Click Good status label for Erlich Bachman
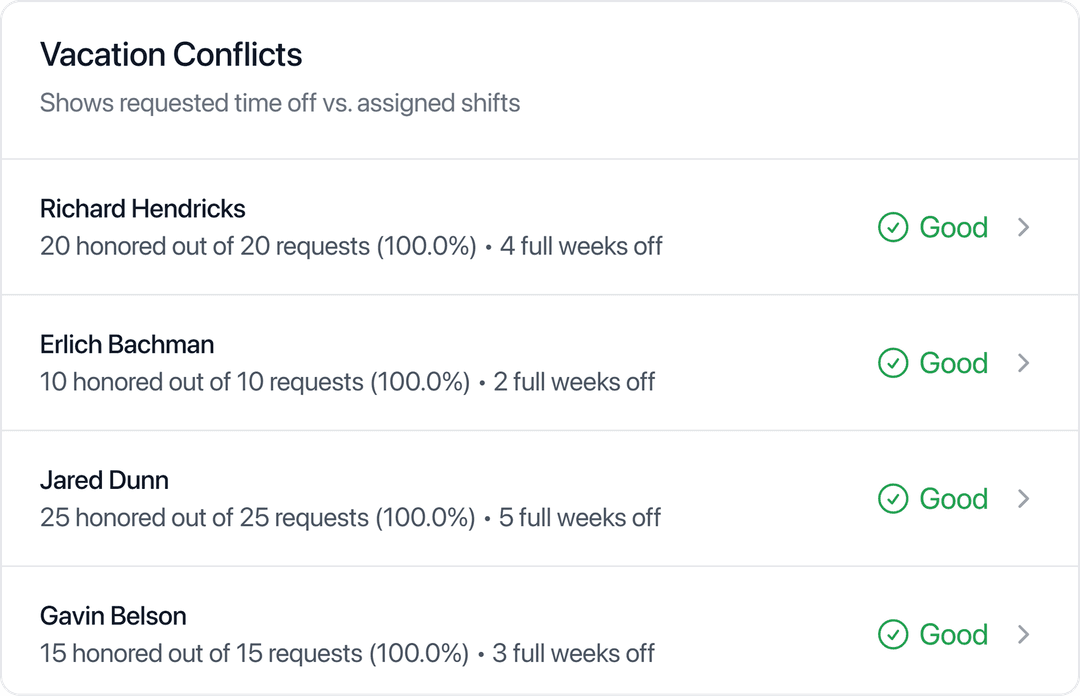Image resolution: width=1080 pixels, height=696 pixels. pyautogui.click(x=953, y=363)
